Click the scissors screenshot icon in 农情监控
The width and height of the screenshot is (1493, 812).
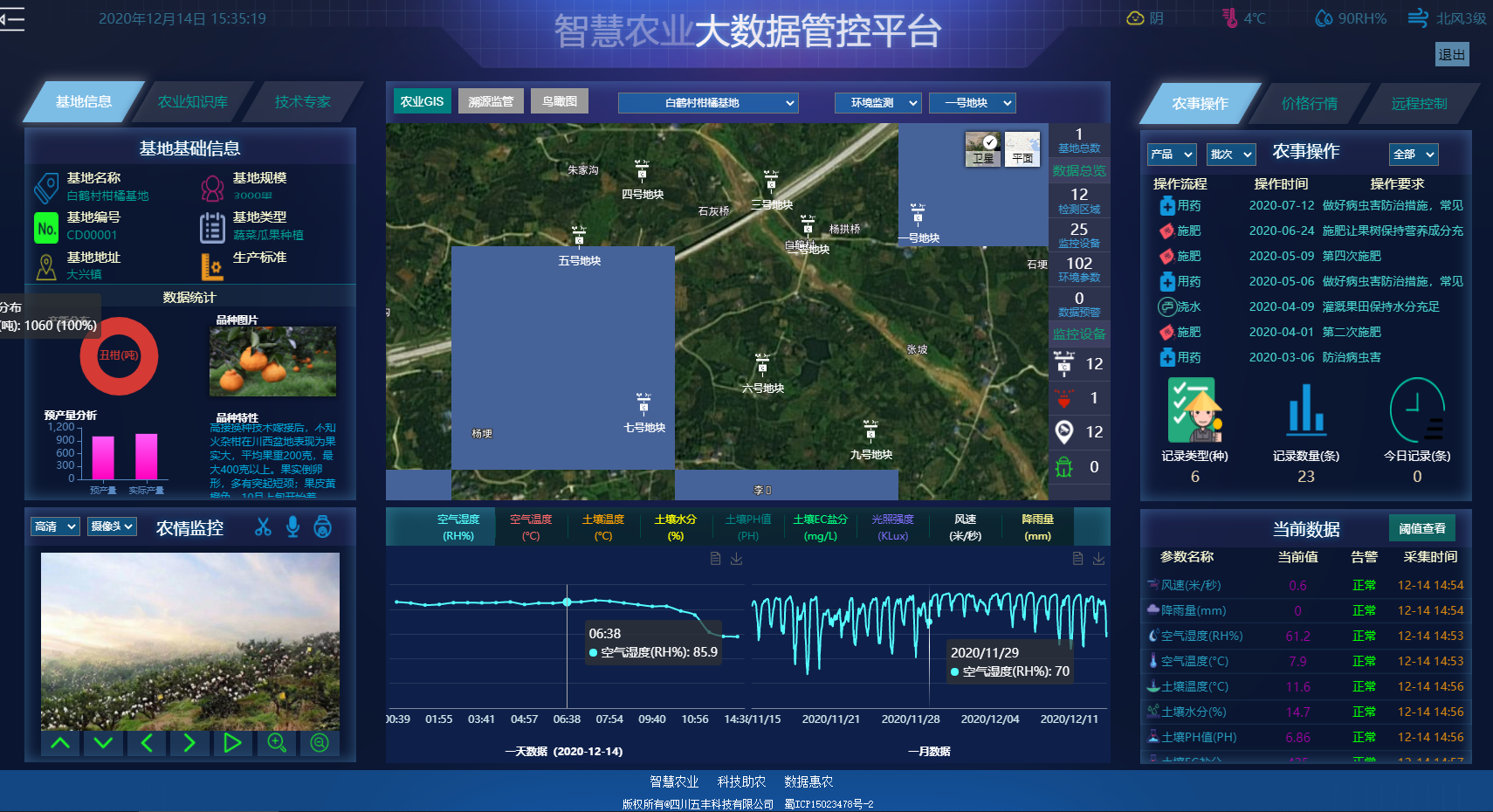pos(263,526)
